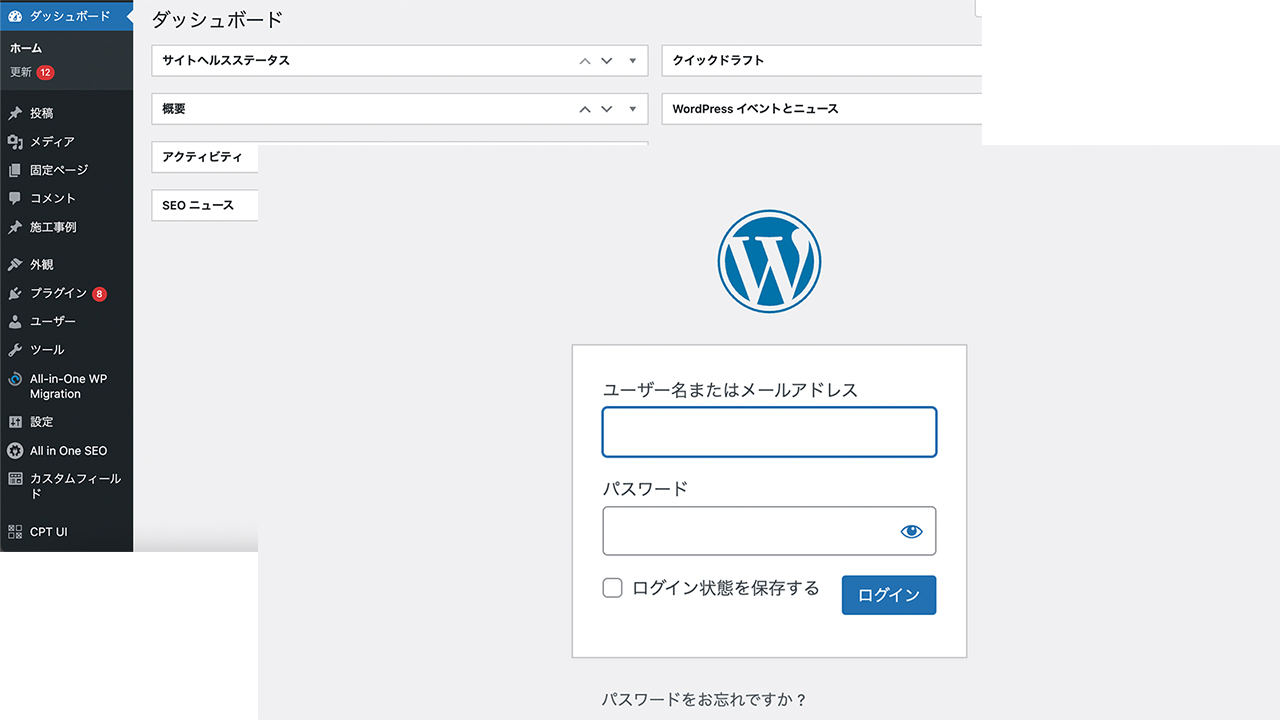This screenshot has width=1280, height=720.
Task: Open 固定ページ menu item
Action: pos(66,170)
